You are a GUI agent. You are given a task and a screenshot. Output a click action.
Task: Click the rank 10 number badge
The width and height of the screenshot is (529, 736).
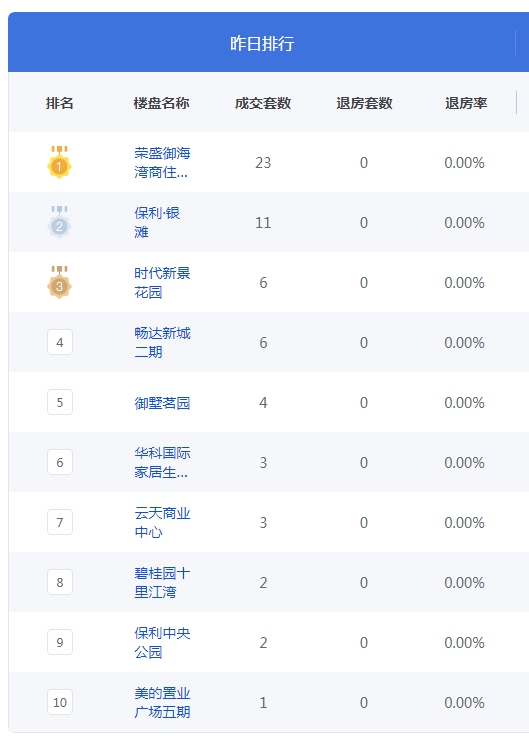[60, 702]
